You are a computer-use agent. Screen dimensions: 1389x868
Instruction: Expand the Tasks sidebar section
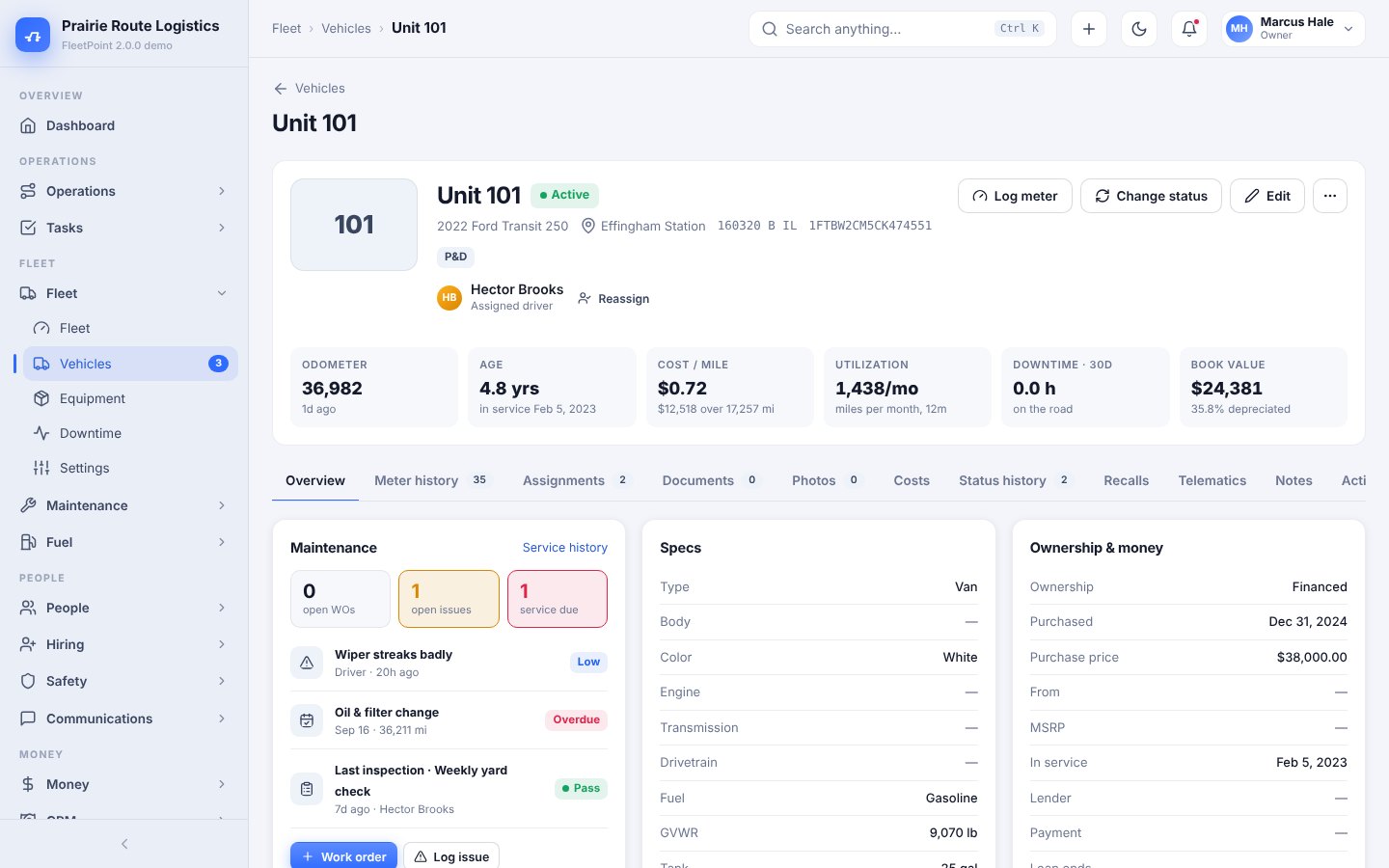click(123, 228)
